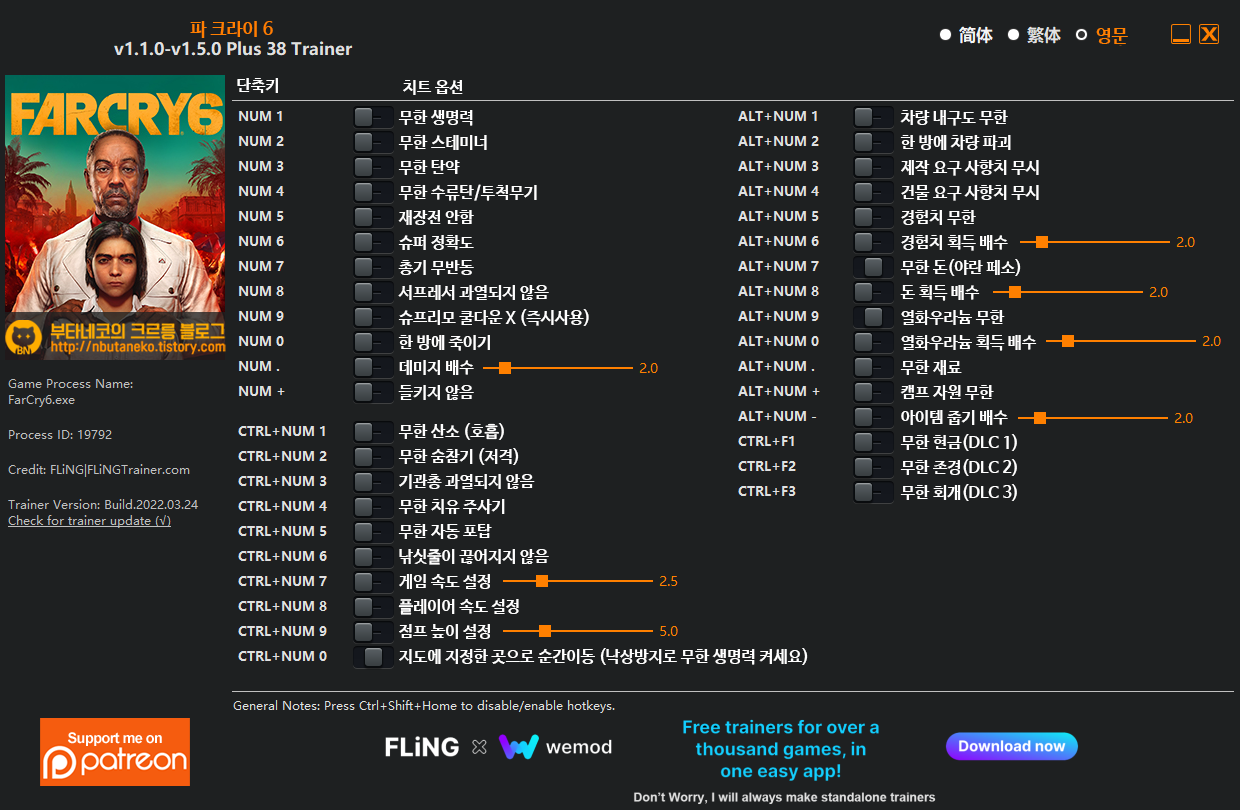The image size is (1240, 810).
Task: Enable 무한 스테미너 toggle
Action: click(374, 142)
